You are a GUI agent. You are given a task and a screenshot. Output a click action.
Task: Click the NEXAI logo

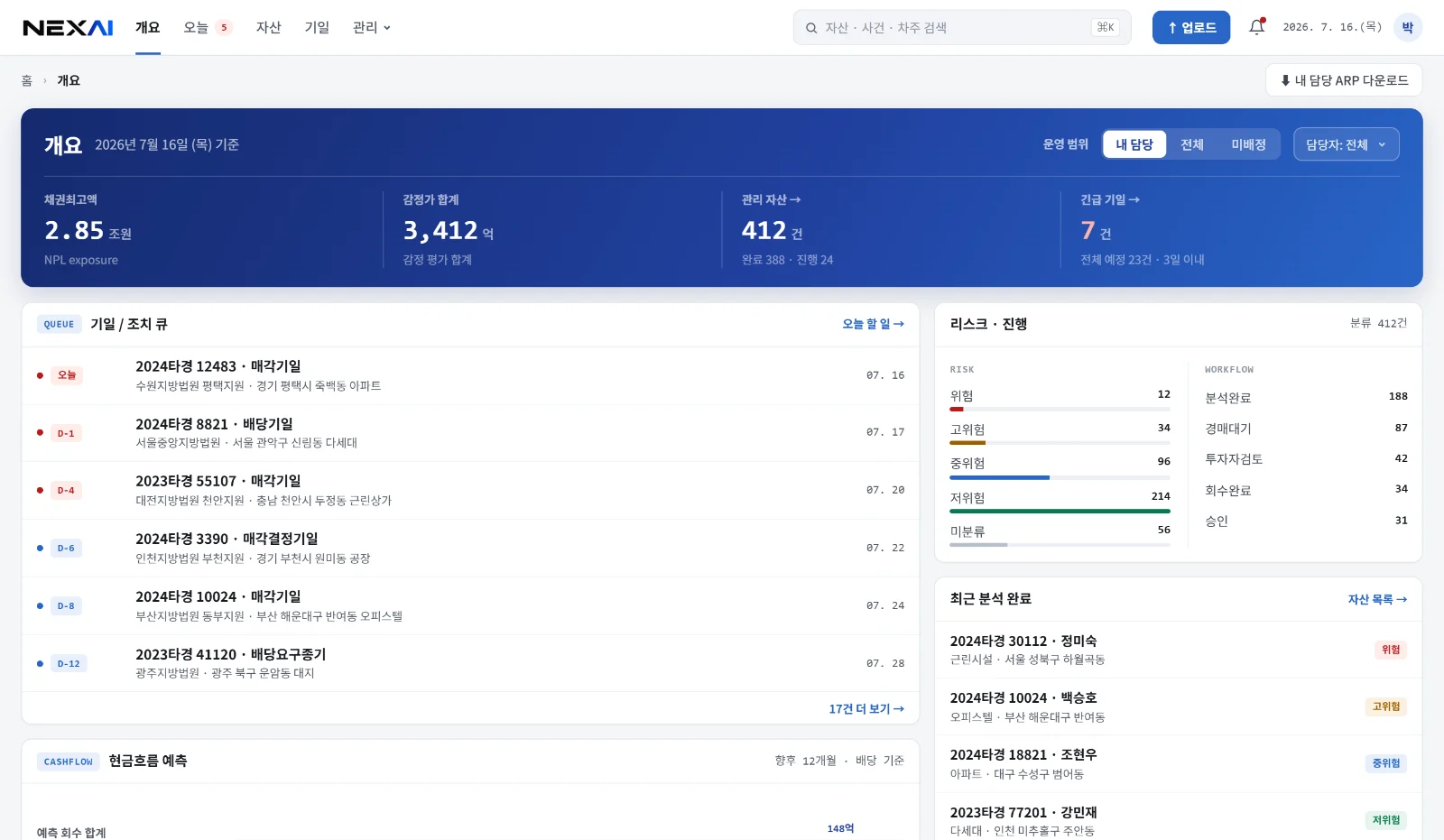(x=68, y=28)
